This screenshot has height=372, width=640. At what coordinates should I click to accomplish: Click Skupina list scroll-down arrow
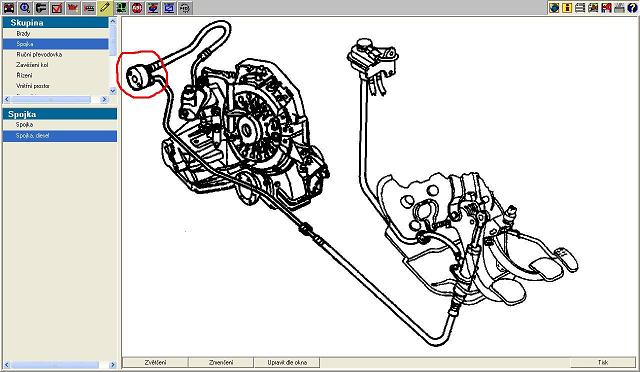tap(113, 91)
